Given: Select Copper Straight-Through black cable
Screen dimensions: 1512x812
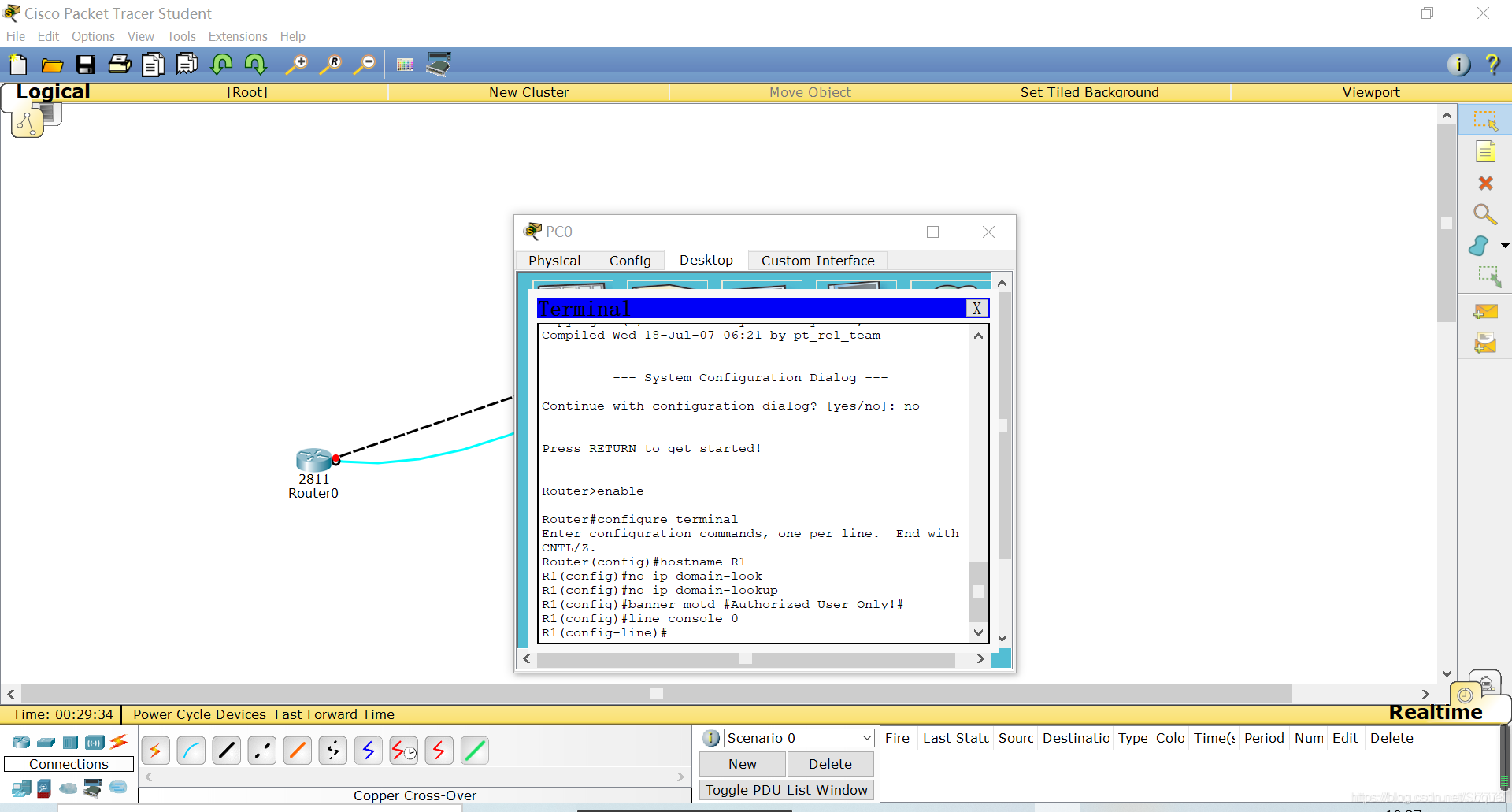Looking at the screenshot, I should (x=227, y=751).
